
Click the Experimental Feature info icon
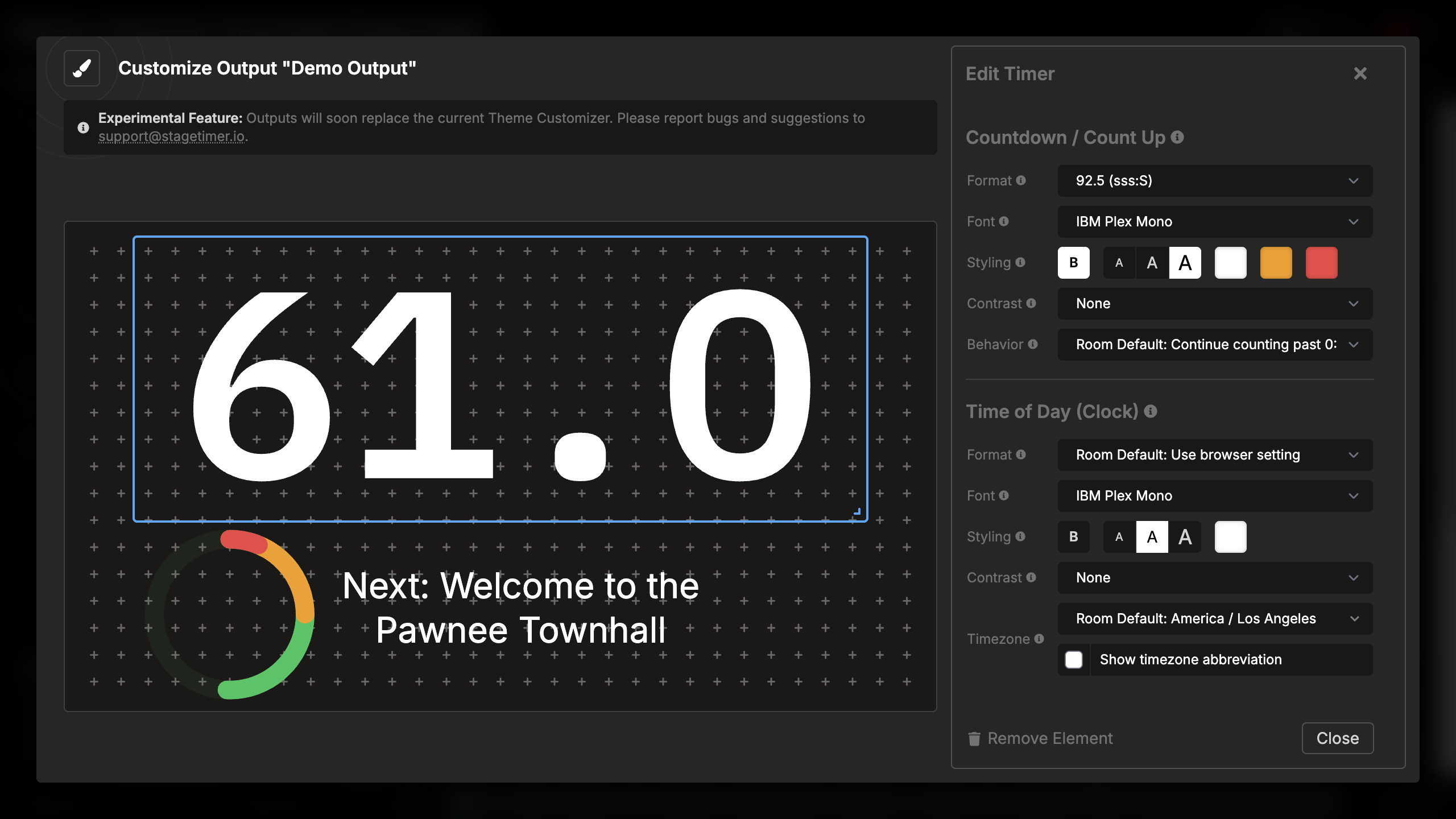point(83,127)
